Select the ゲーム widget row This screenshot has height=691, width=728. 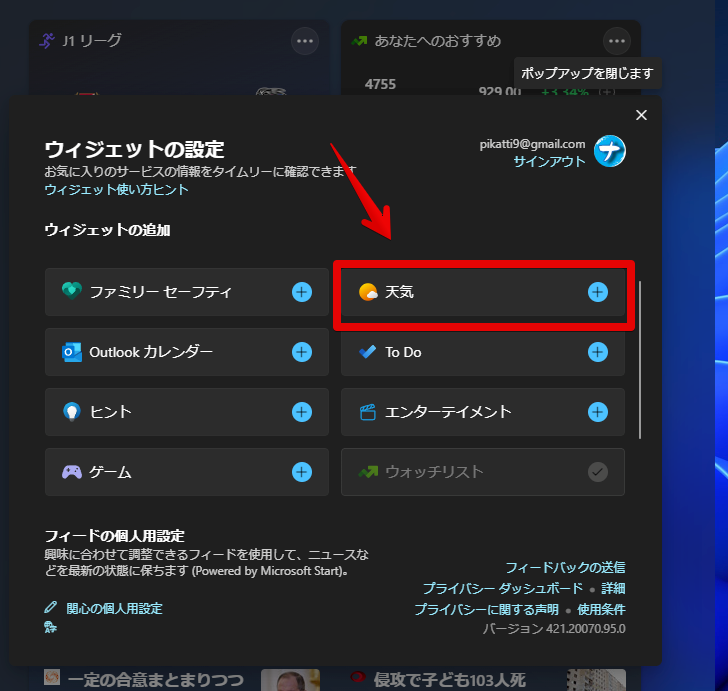pos(187,472)
